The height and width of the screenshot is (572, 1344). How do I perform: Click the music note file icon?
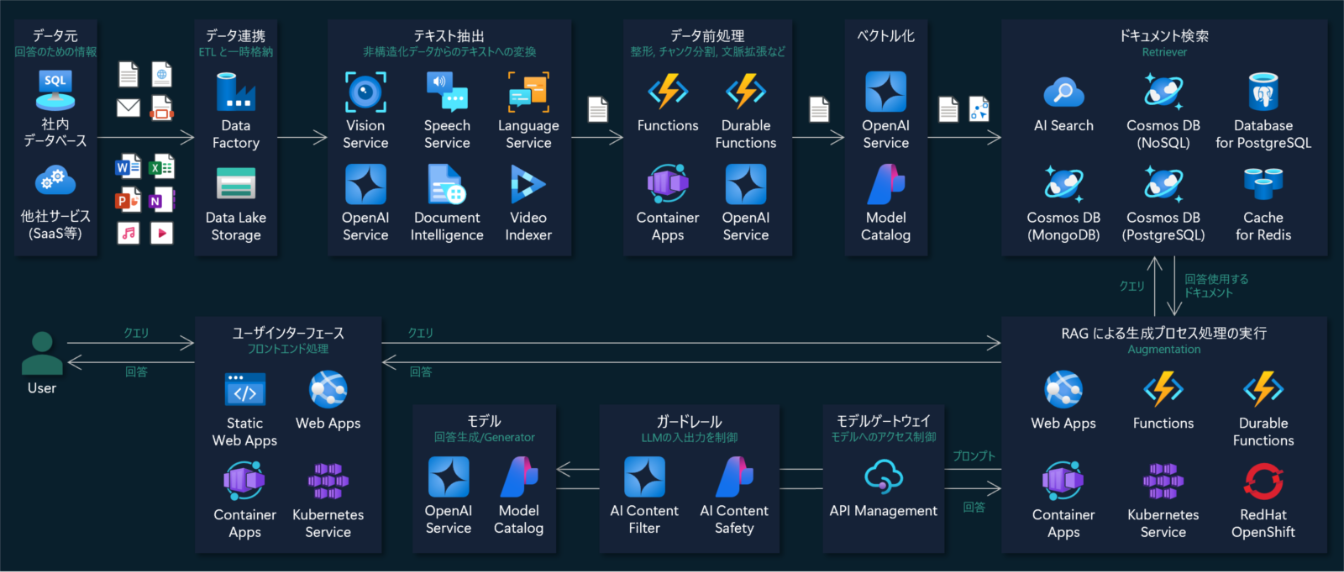[128, 233]
